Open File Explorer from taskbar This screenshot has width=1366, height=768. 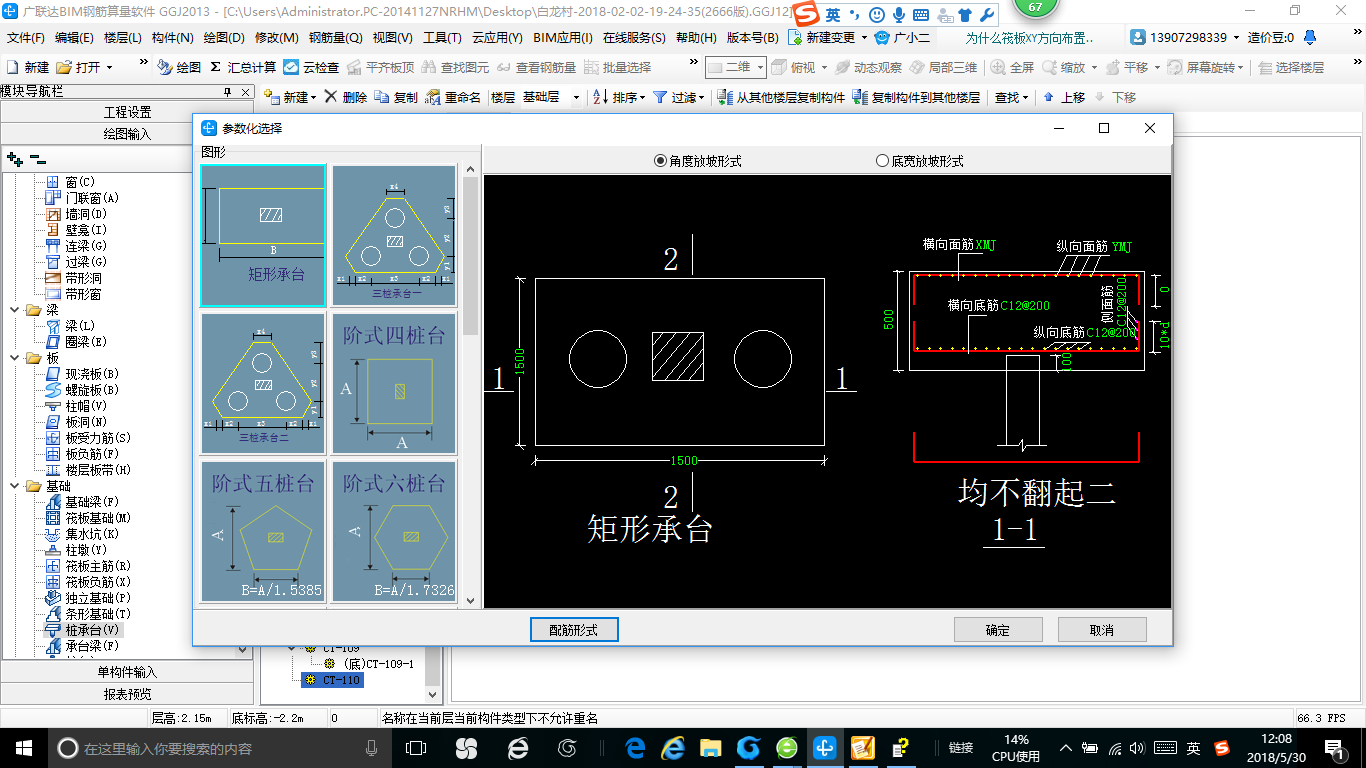click(x=711, y=748)
